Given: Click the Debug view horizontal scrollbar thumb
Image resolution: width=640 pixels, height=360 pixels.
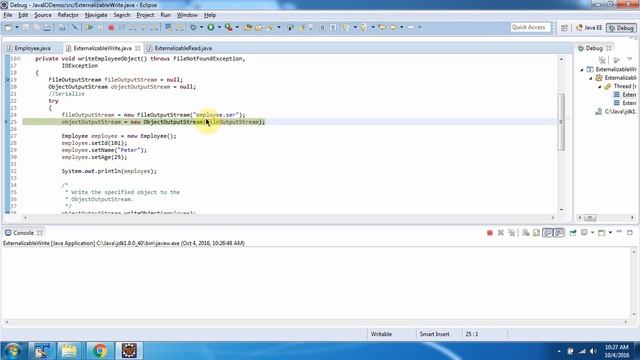Looking at the screenshot, I should point(589,218).
